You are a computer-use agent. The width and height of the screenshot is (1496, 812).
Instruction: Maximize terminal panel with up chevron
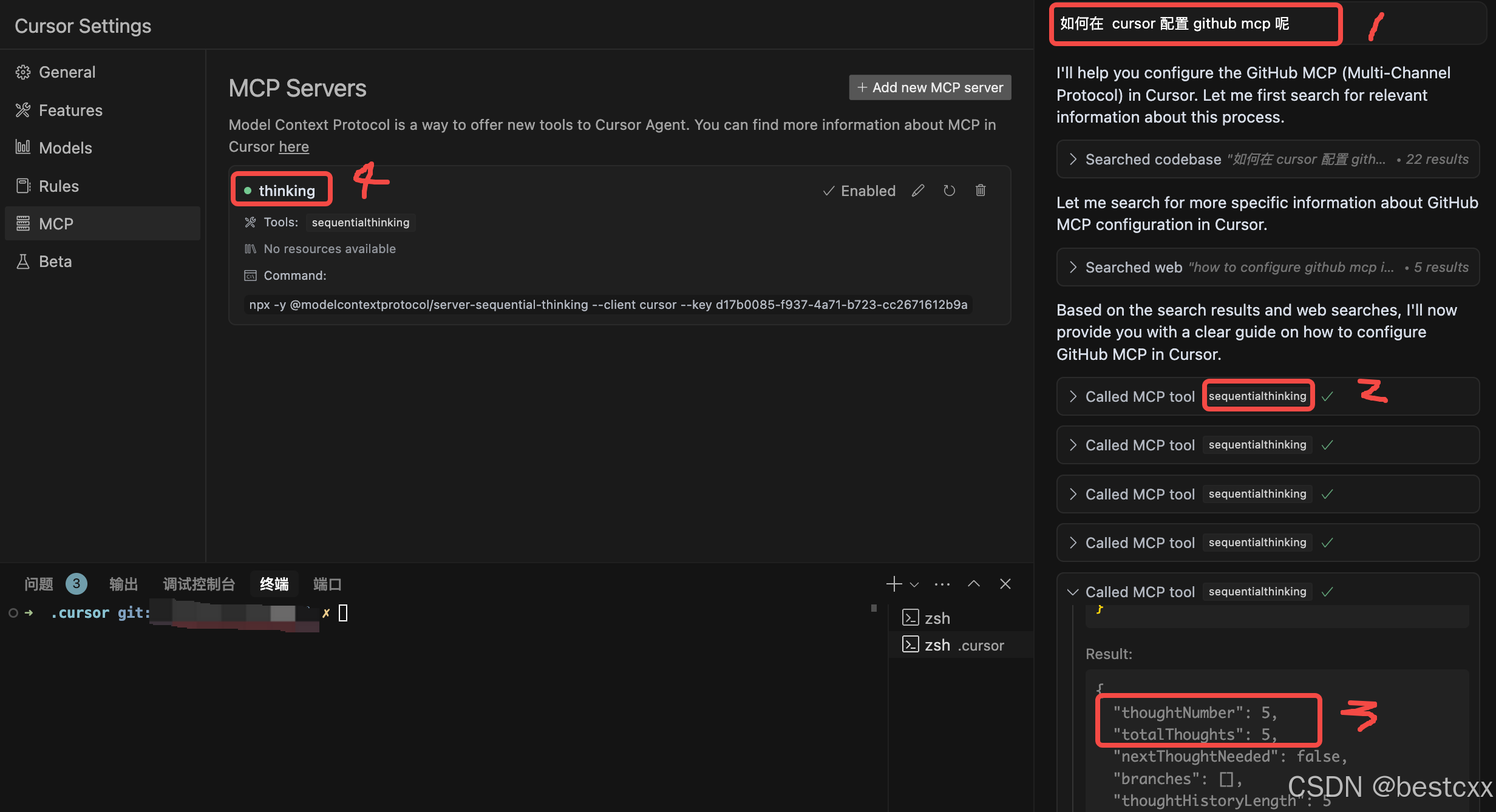(974, 584)
